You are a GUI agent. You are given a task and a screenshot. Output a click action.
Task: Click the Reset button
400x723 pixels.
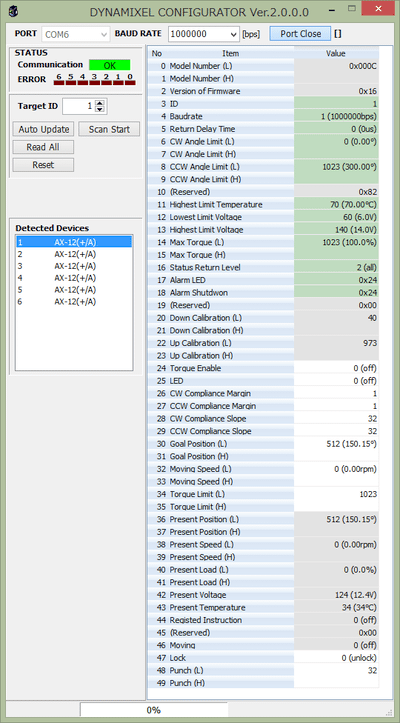(x=43, y=165)
